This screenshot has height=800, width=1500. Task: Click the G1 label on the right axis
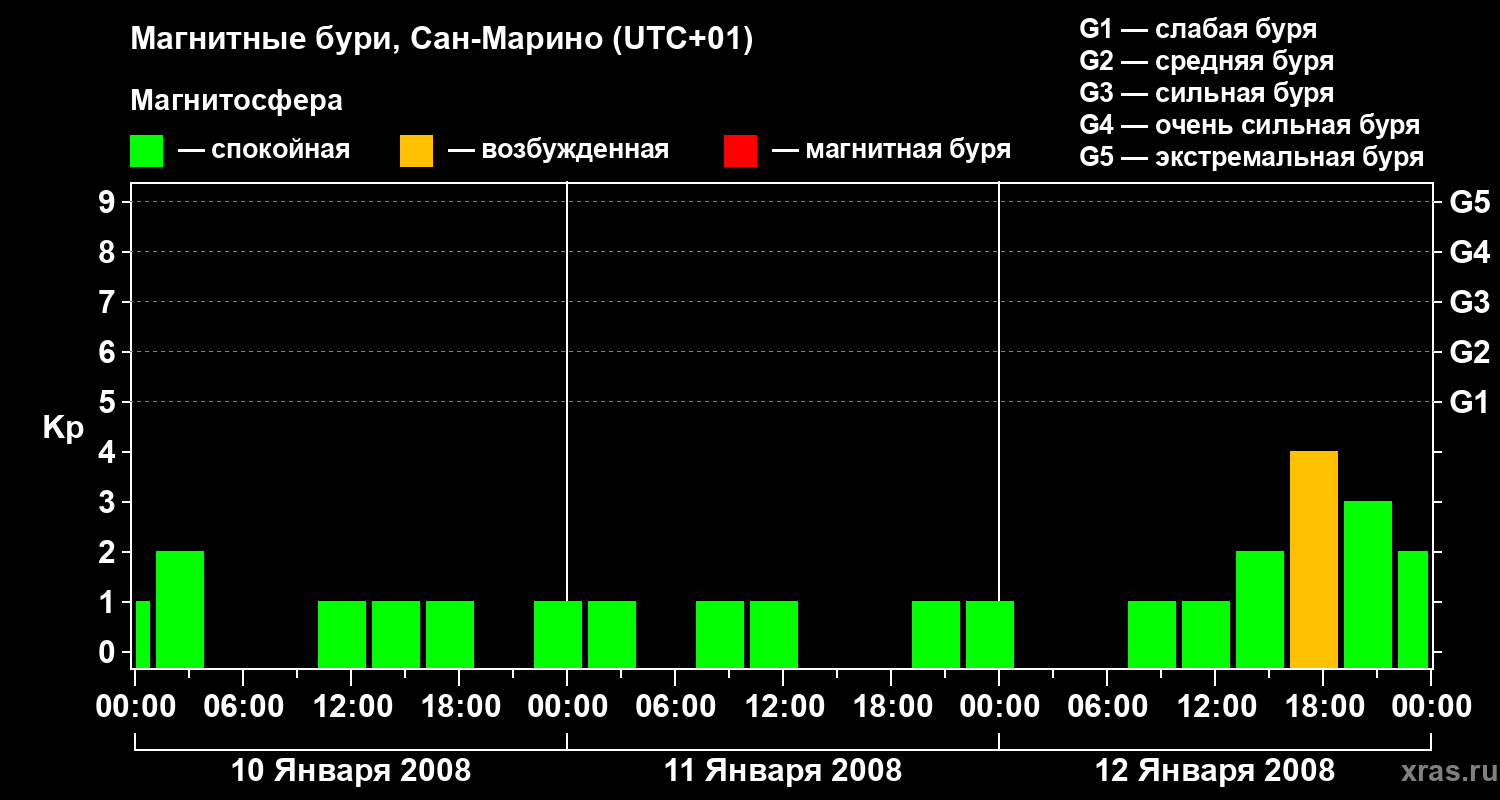1470,403
